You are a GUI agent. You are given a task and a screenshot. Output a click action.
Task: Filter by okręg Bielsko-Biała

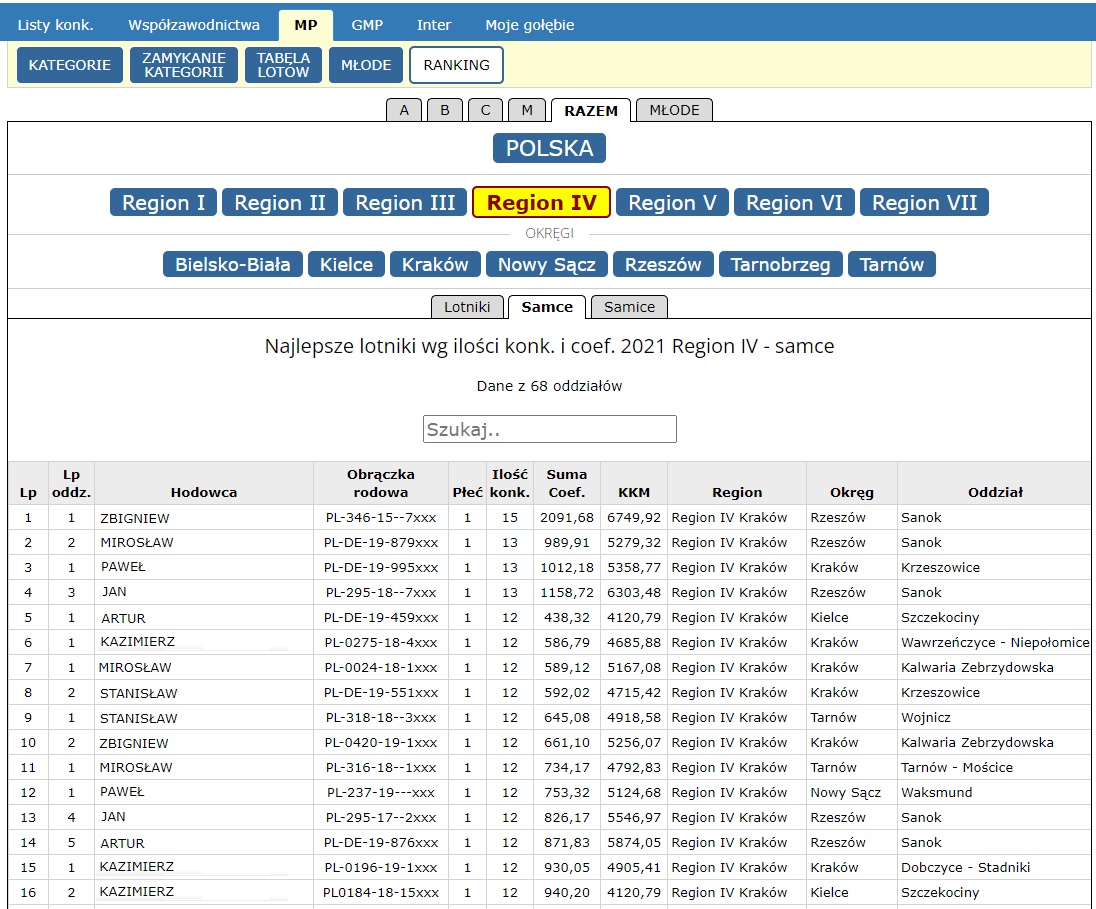pos(233,265)
